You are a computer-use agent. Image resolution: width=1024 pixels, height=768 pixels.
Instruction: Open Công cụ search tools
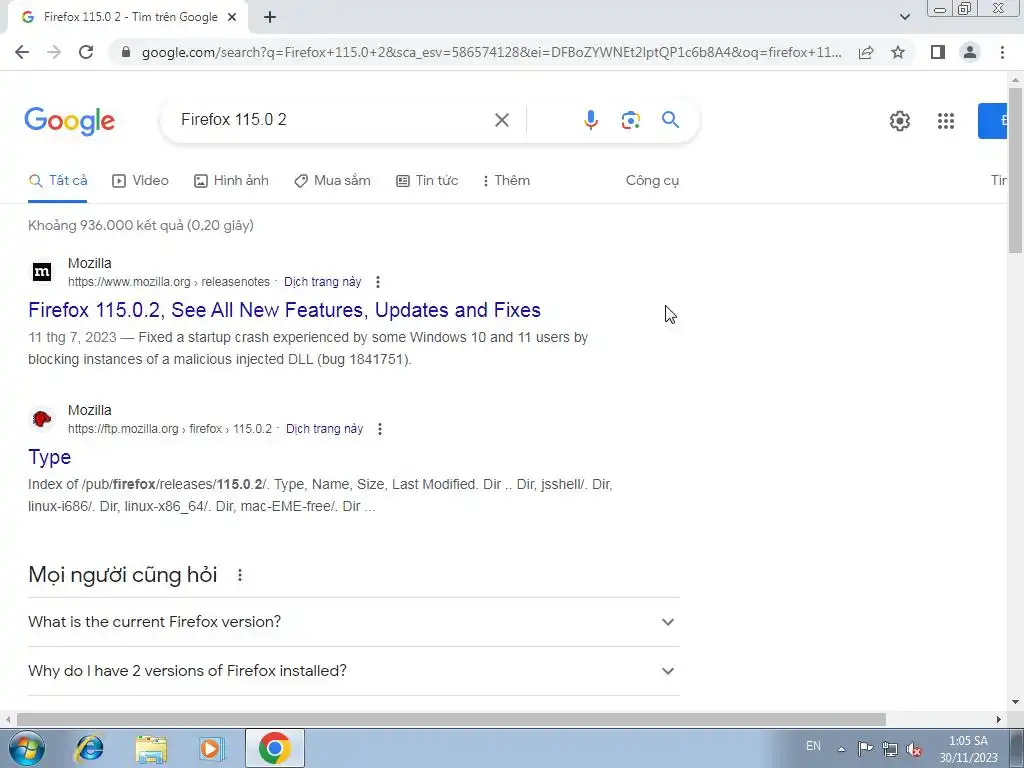coord(652,181)
